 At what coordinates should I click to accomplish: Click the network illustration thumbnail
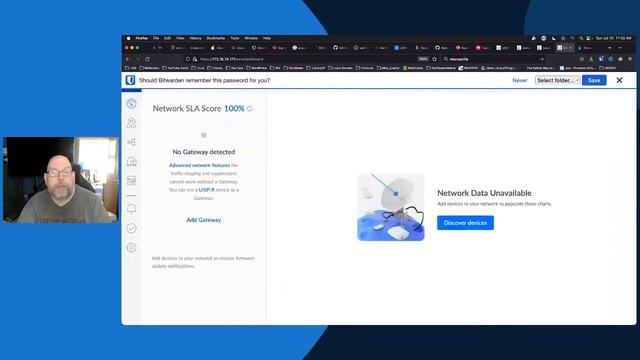tap(391, 207)
